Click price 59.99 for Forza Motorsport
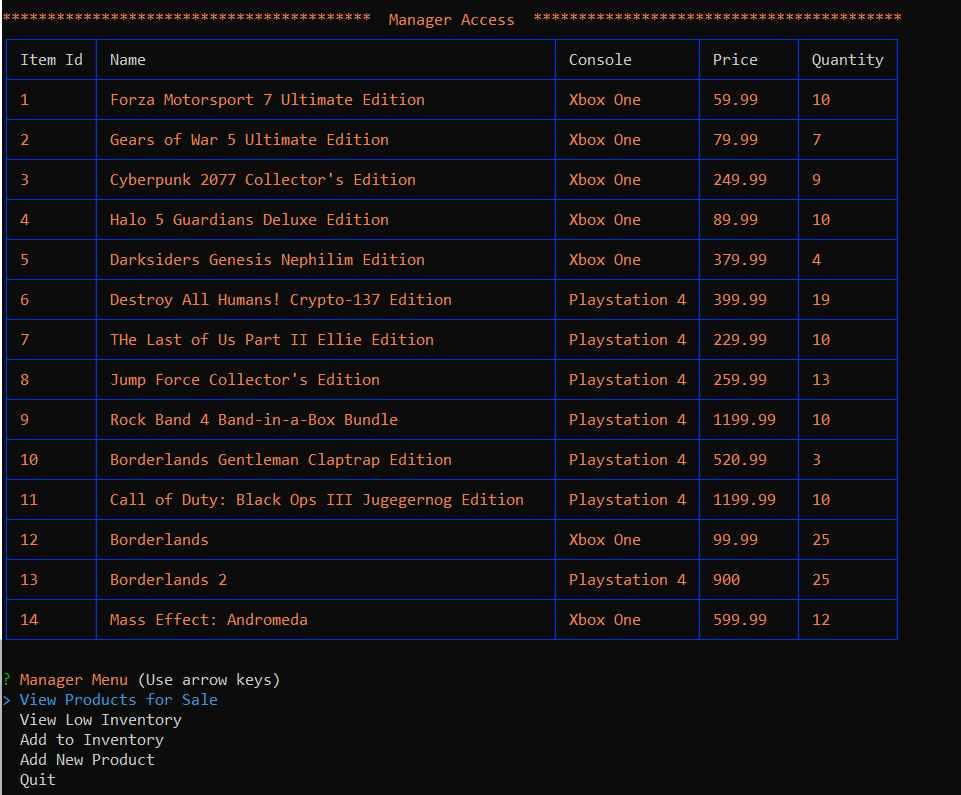The image size is (961, 795). 735,99
